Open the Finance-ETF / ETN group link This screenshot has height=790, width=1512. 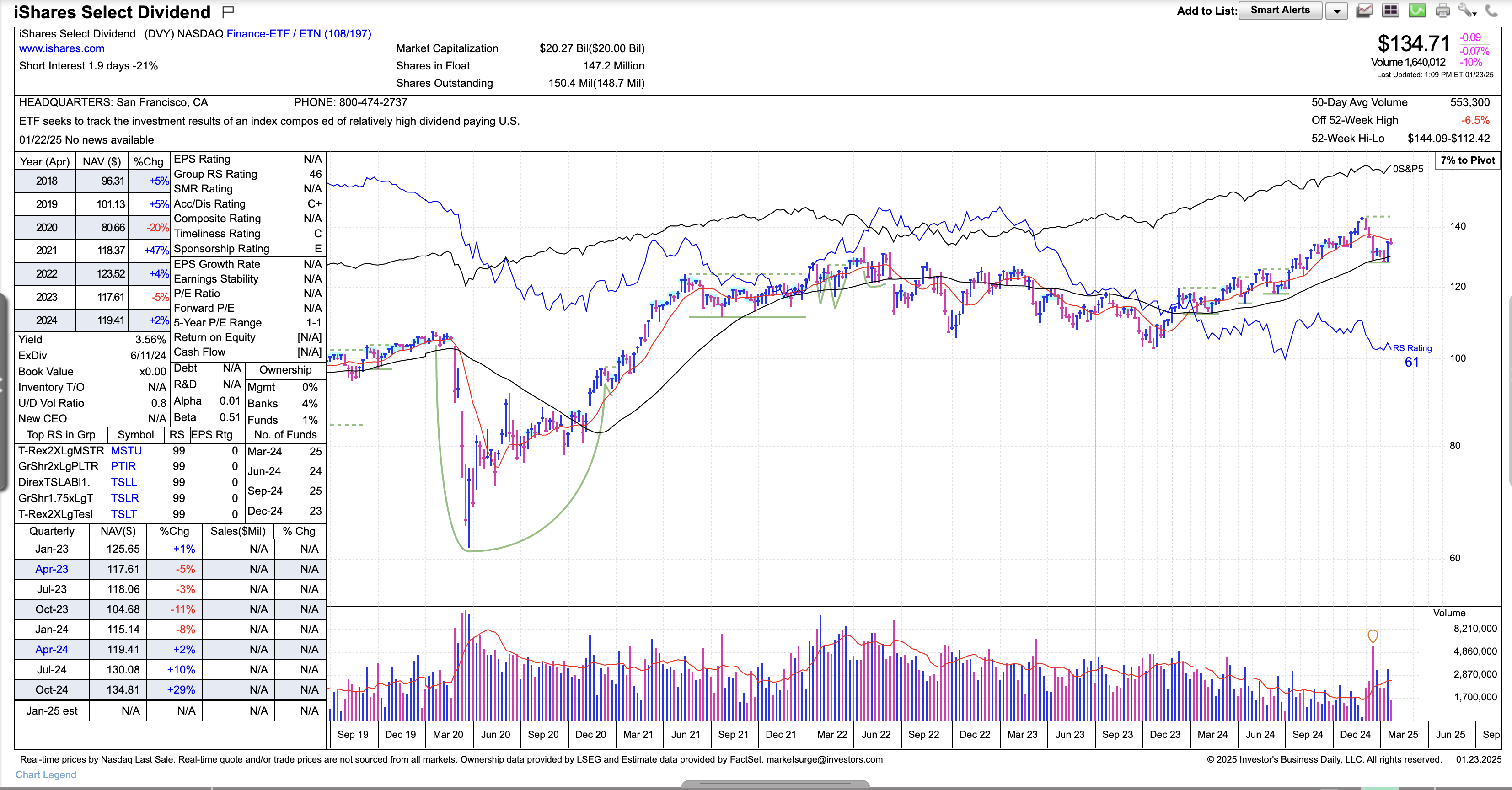298,33
